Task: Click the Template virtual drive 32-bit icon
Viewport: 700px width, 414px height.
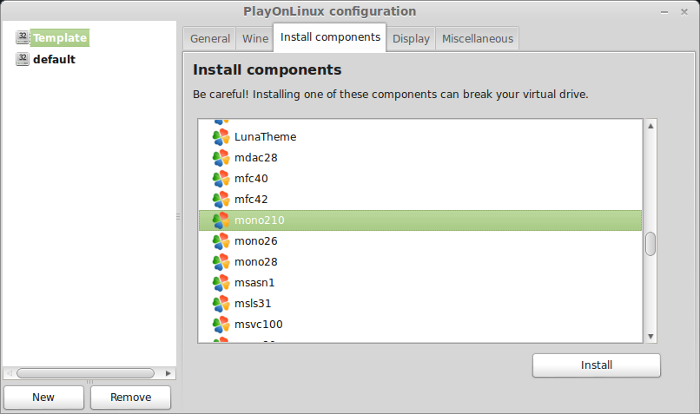Action: 22,38
